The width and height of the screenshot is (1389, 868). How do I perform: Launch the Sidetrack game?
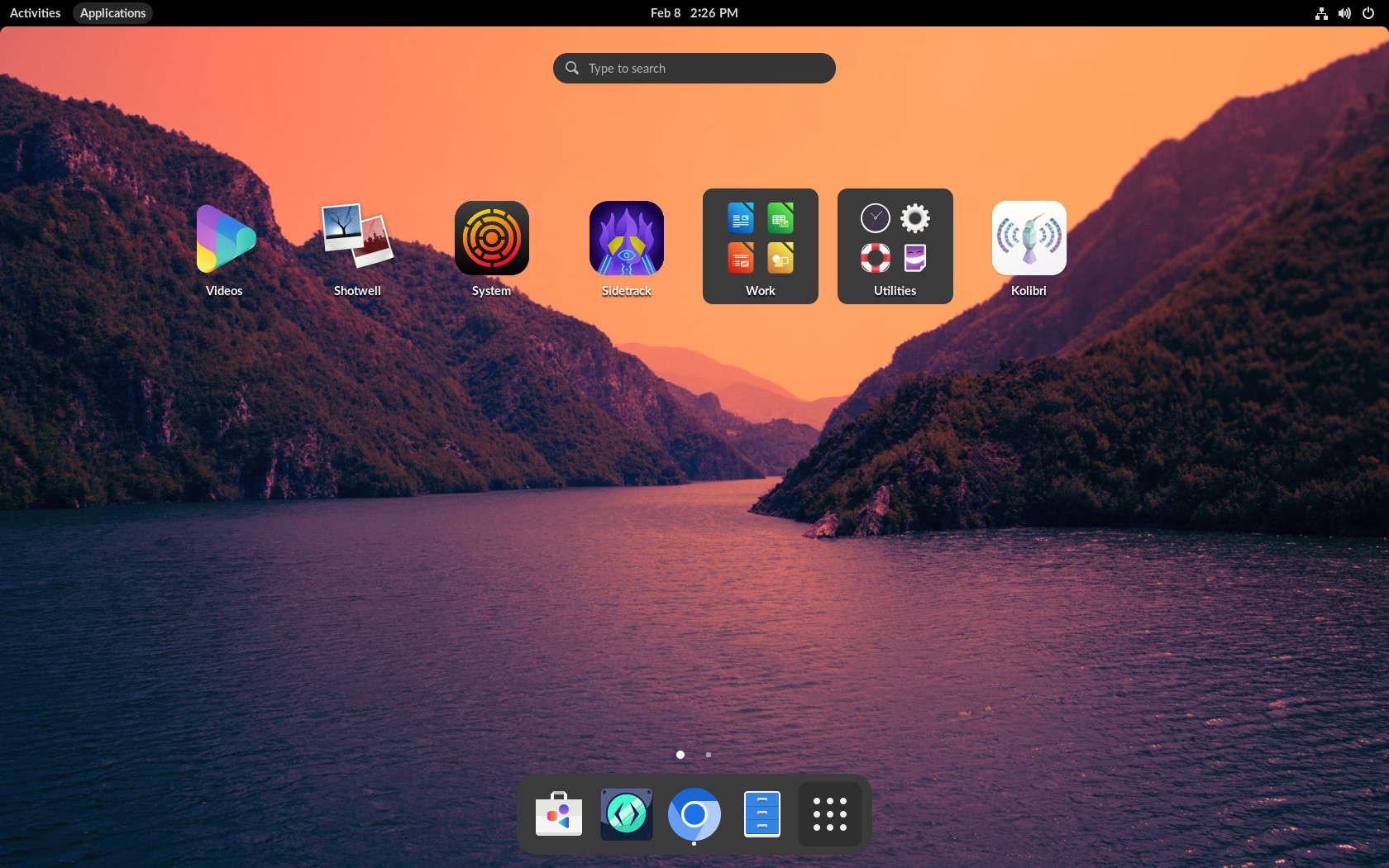point(626,238)
